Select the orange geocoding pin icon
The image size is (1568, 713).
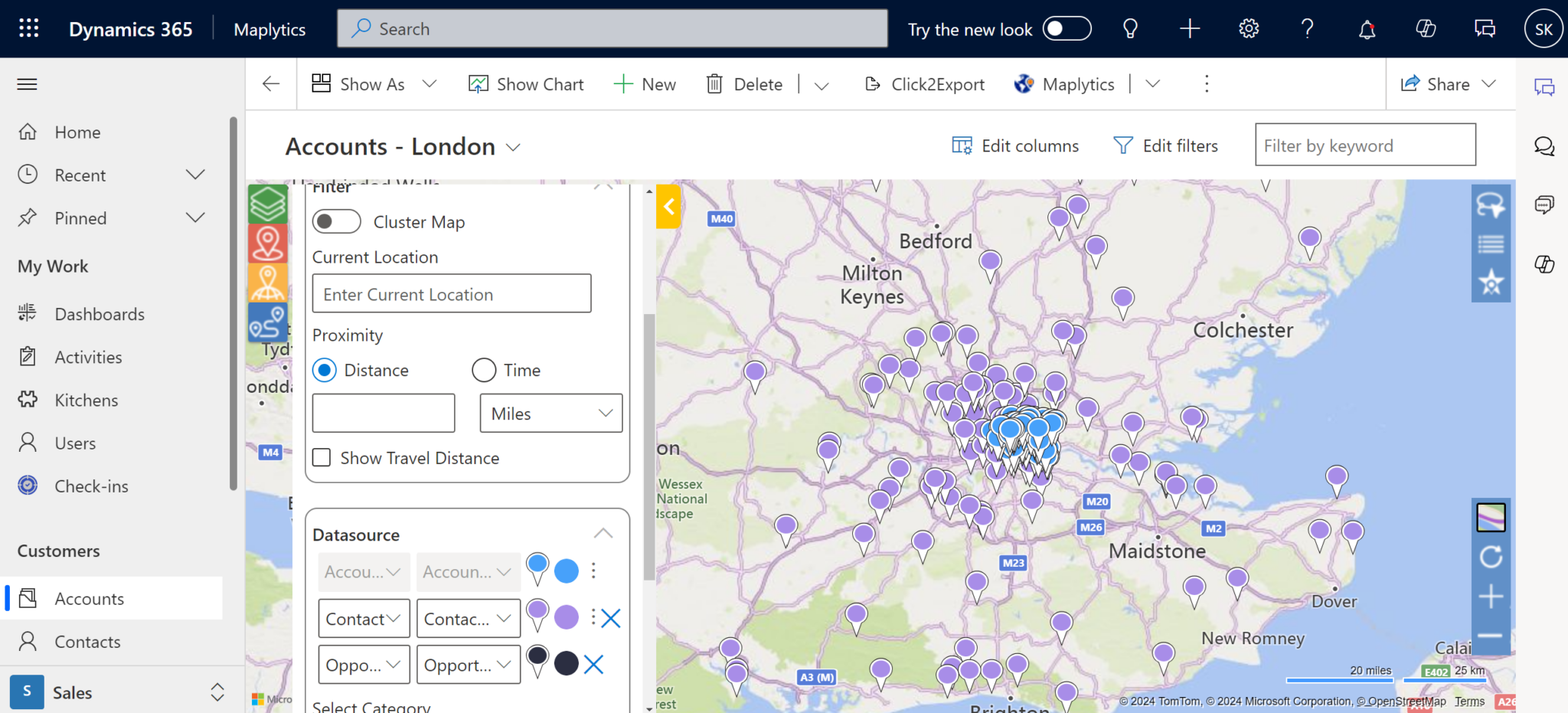(x=267, y=283)
